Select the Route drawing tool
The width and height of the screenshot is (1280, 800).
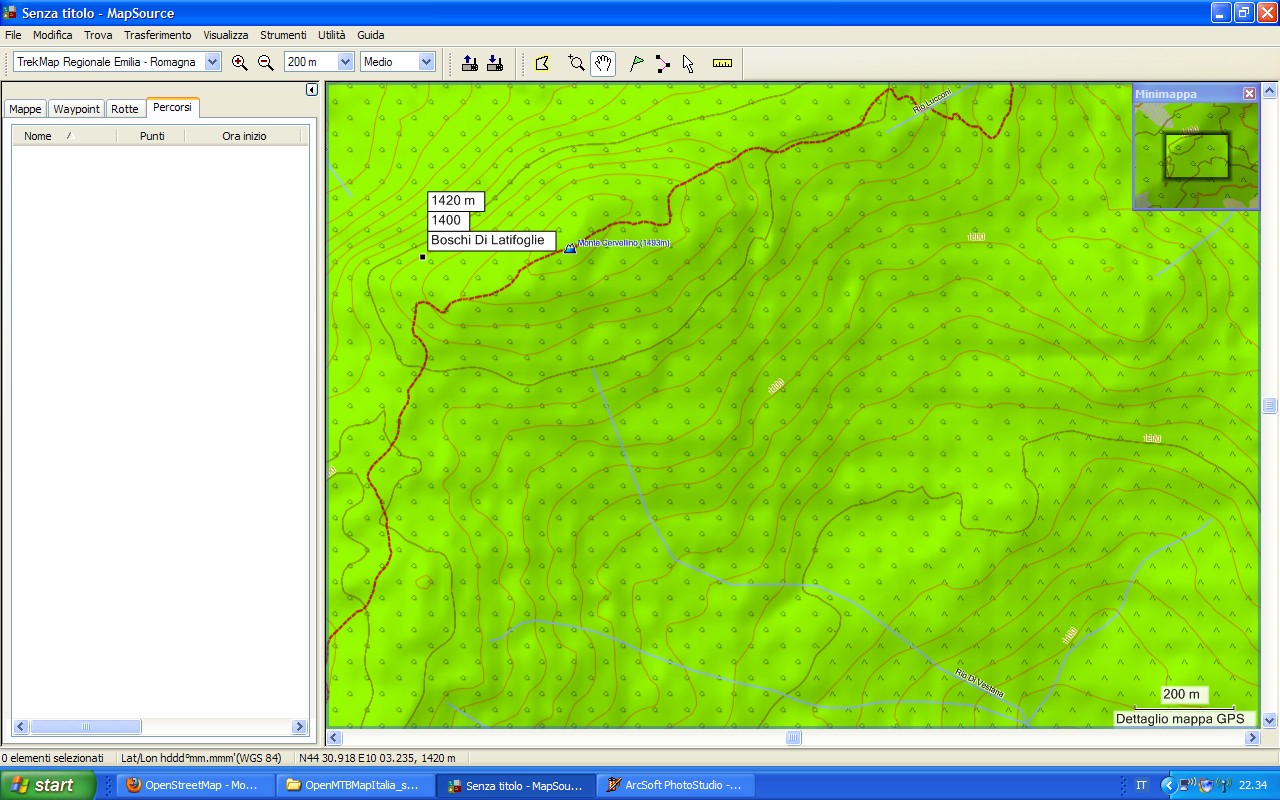(x=662, y=63)
